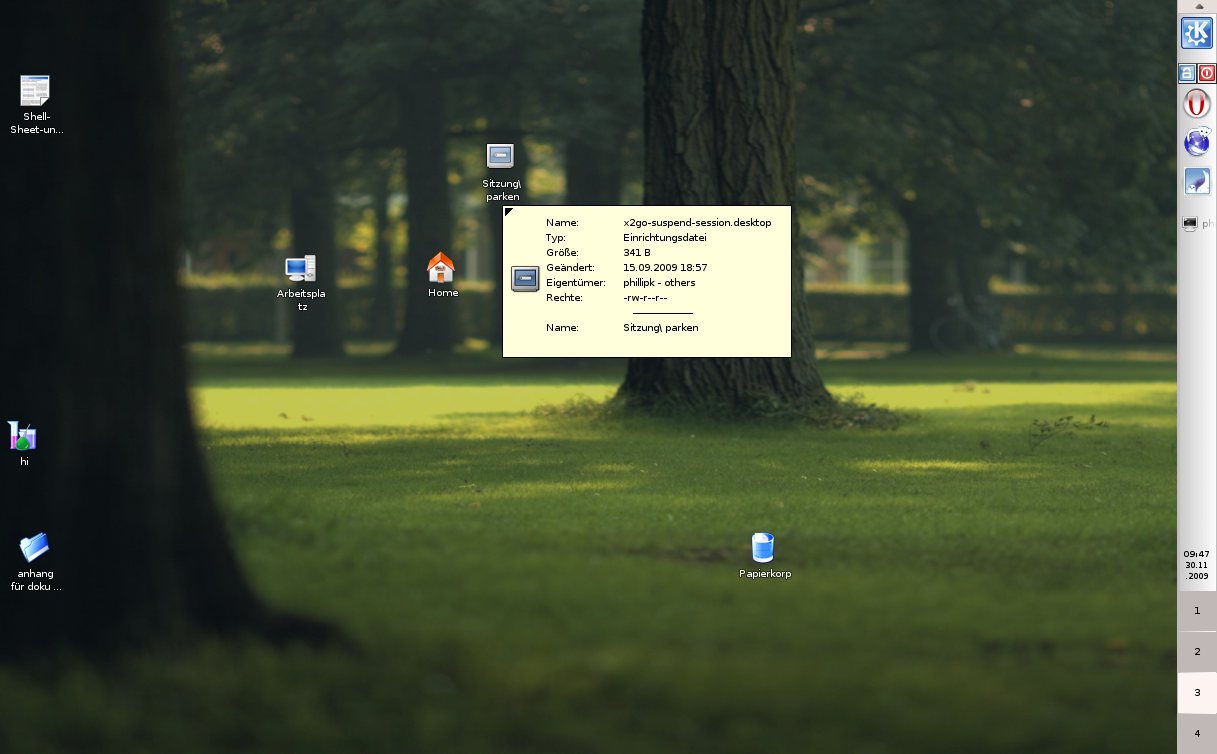Click the lock session icon
Viewport: 1217px width, 754px height.
(1187, 73)
